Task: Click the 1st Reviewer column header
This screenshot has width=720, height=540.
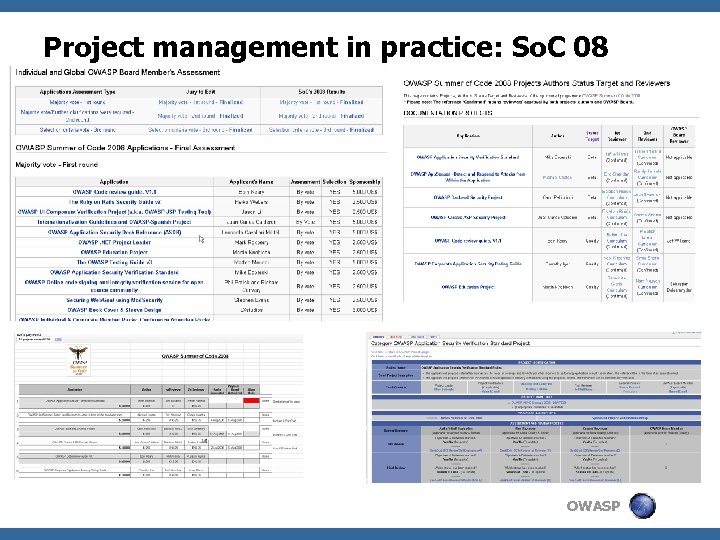Action: pyautogui.click(x=617, y=136)
